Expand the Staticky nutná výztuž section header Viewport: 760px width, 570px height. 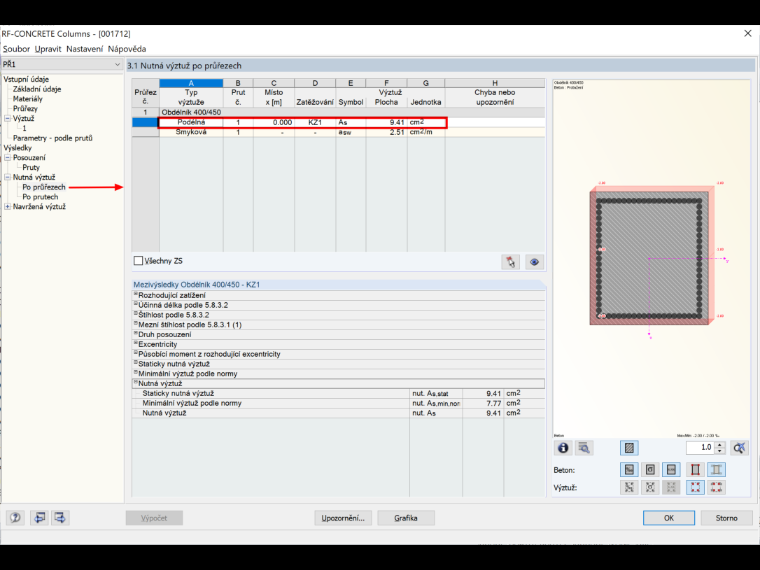point(136,363)
